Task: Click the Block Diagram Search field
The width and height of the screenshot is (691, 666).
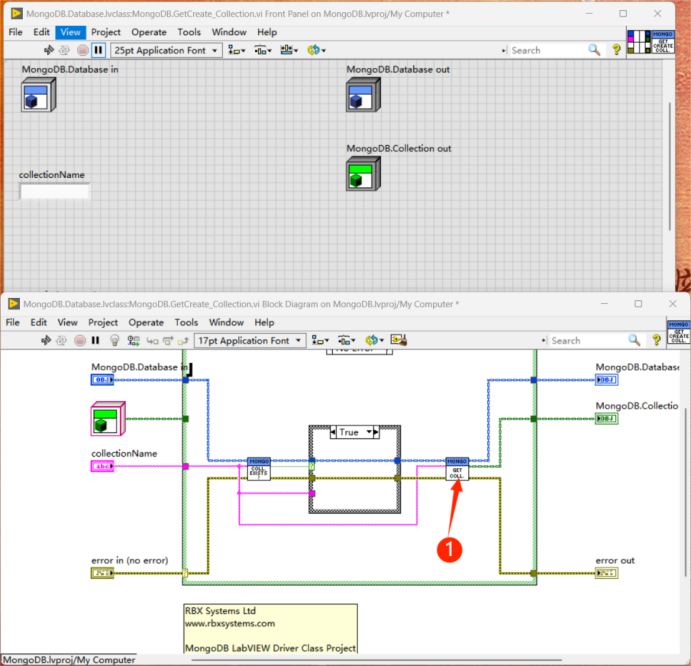Action: pyautogui.click(x=587, y=341)
